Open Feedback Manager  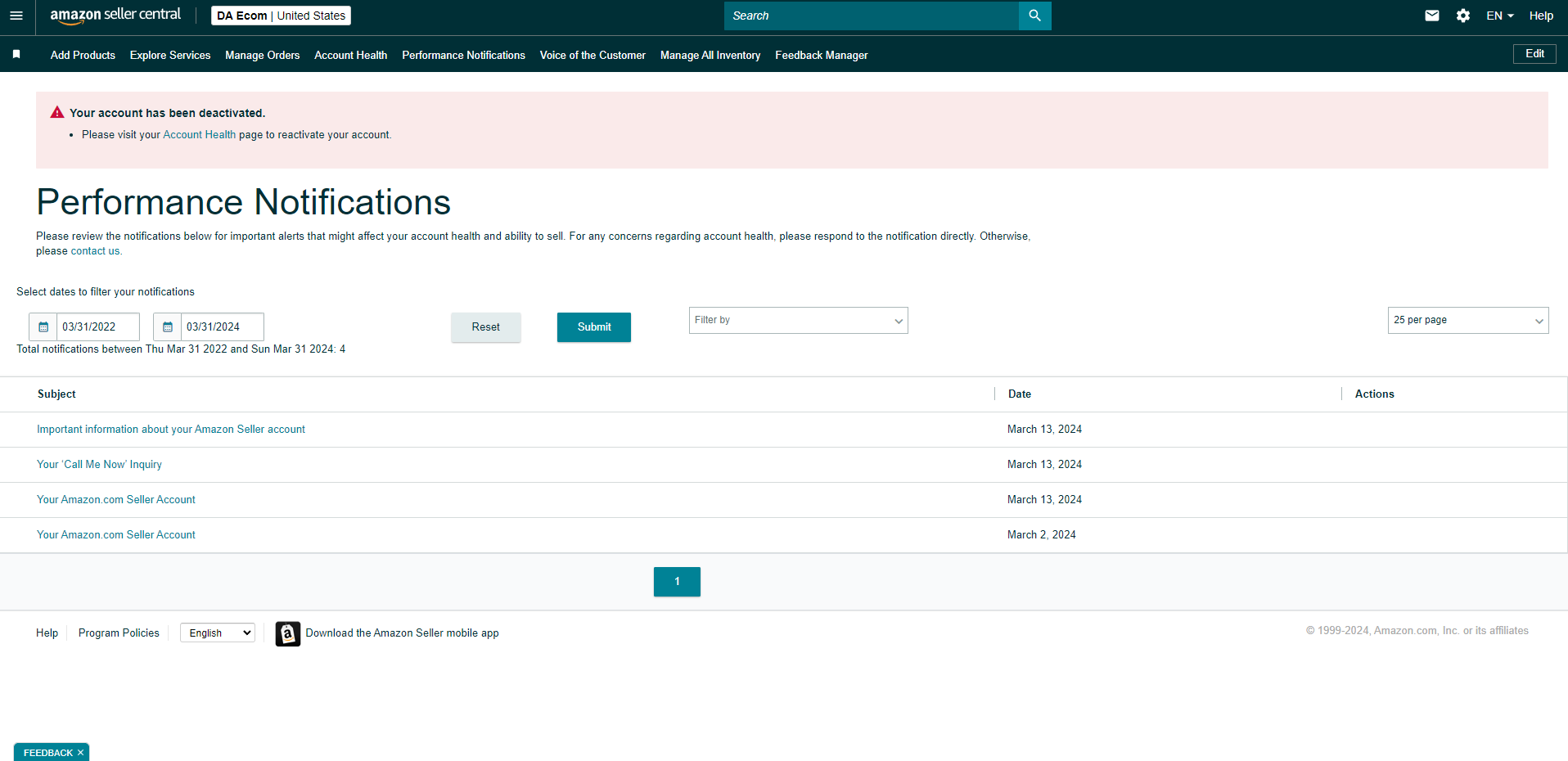click(x=822, y=55)
